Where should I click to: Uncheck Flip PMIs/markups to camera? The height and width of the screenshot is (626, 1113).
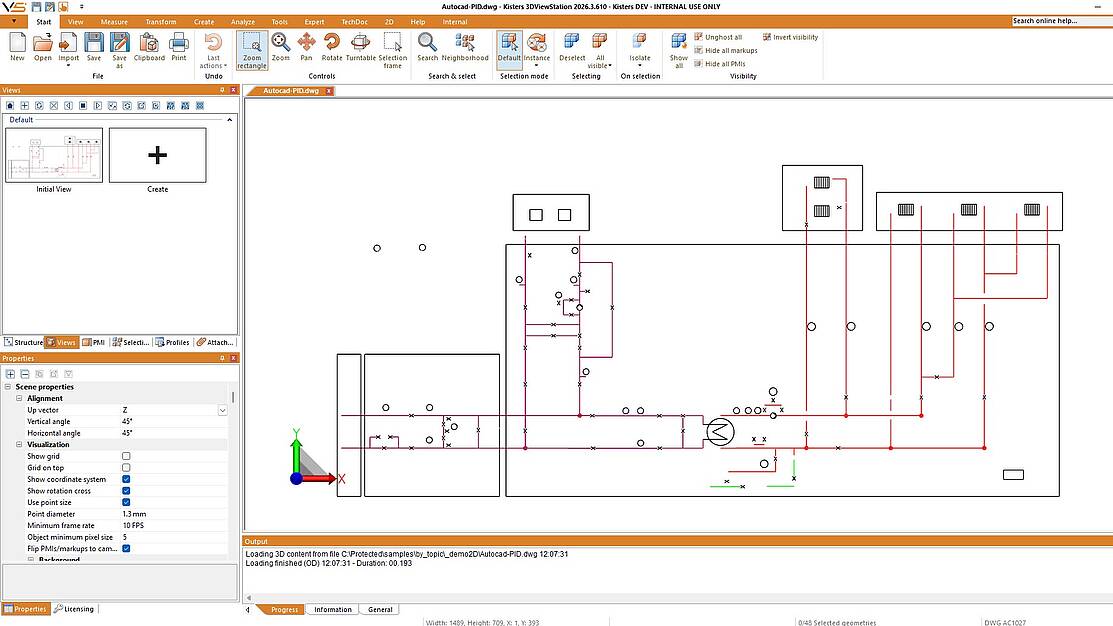pos(126,549)
